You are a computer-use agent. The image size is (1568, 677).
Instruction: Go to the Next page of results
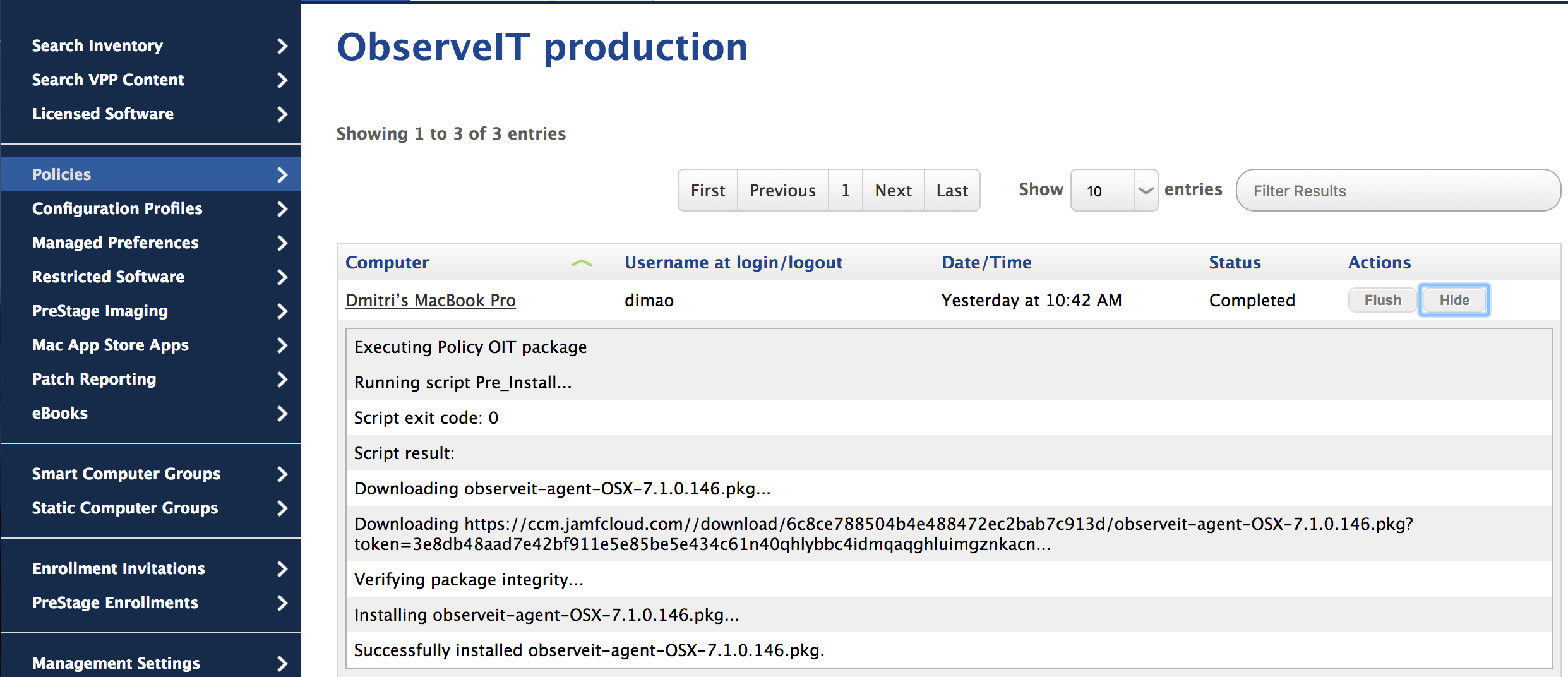coord(893,191)
